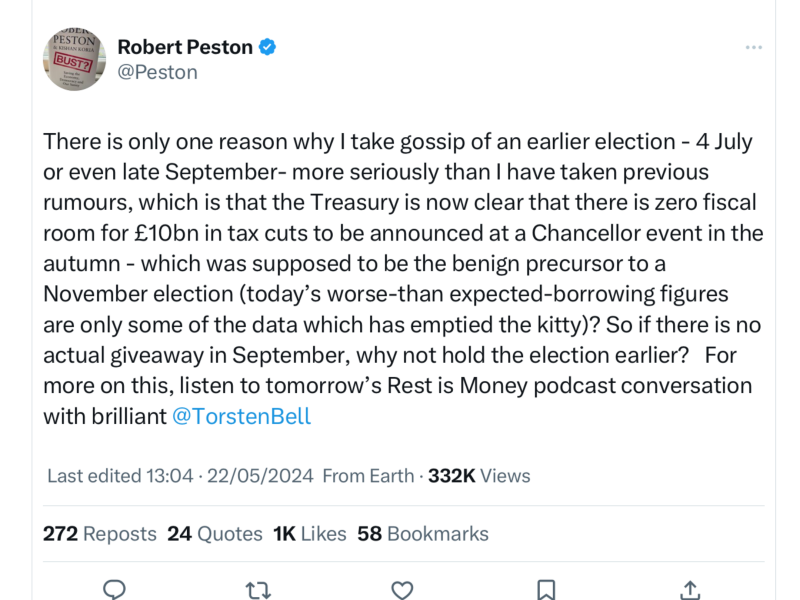Open the three-dot more options menu
The height and width of the screenshot is (600, 800).
point(753,47)
